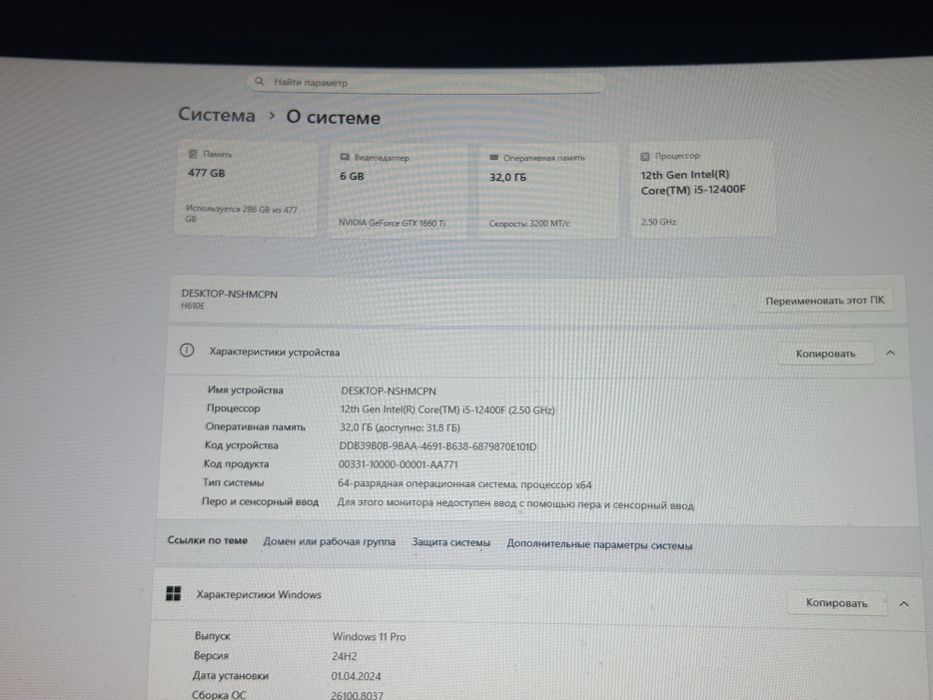Image resolution: width=933 pixels, height=700 pixels.
Task: Click the RAM icon on Оперативная память card
Action: click(494, 158)
